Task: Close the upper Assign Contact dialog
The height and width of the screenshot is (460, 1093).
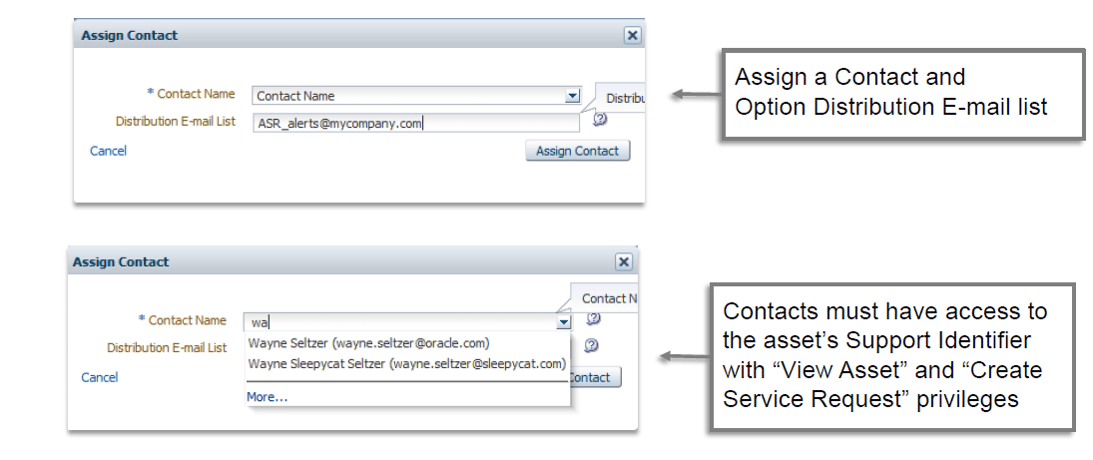Action: coord(632,35)
